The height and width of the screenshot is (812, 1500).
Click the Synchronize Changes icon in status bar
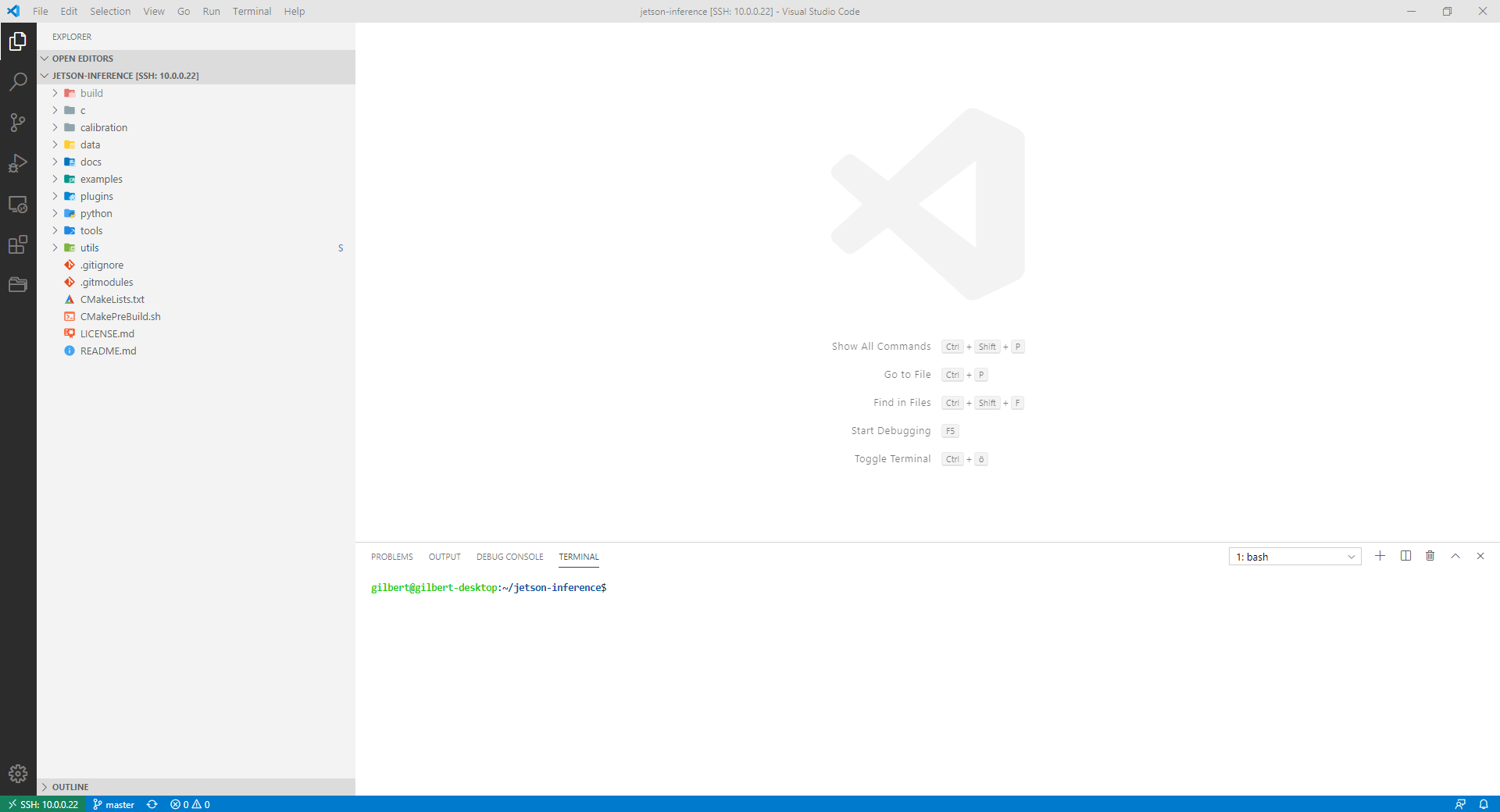[152, 804]
